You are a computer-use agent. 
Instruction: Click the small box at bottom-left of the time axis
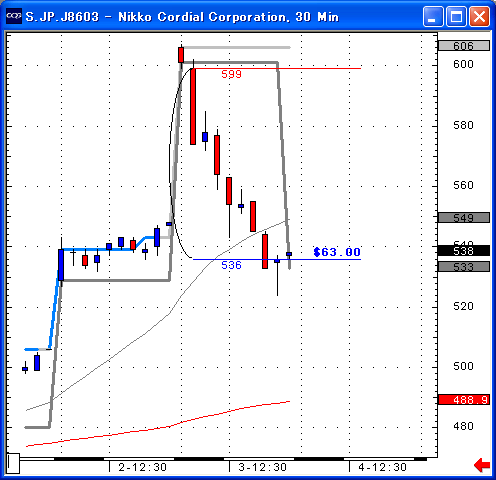[x=13, y=463]
